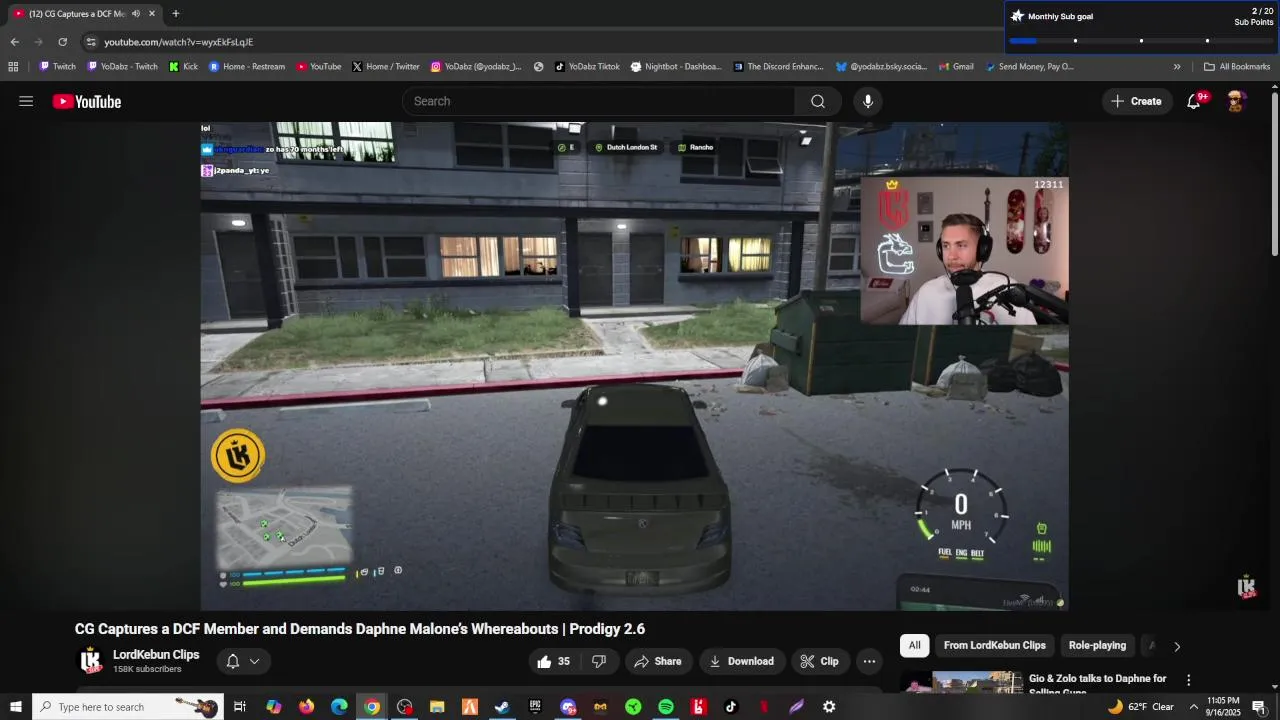Toggle channel notification bell
Image resolution: width=1280 pixels, height=720 pixels.
(x=232, y=661)
